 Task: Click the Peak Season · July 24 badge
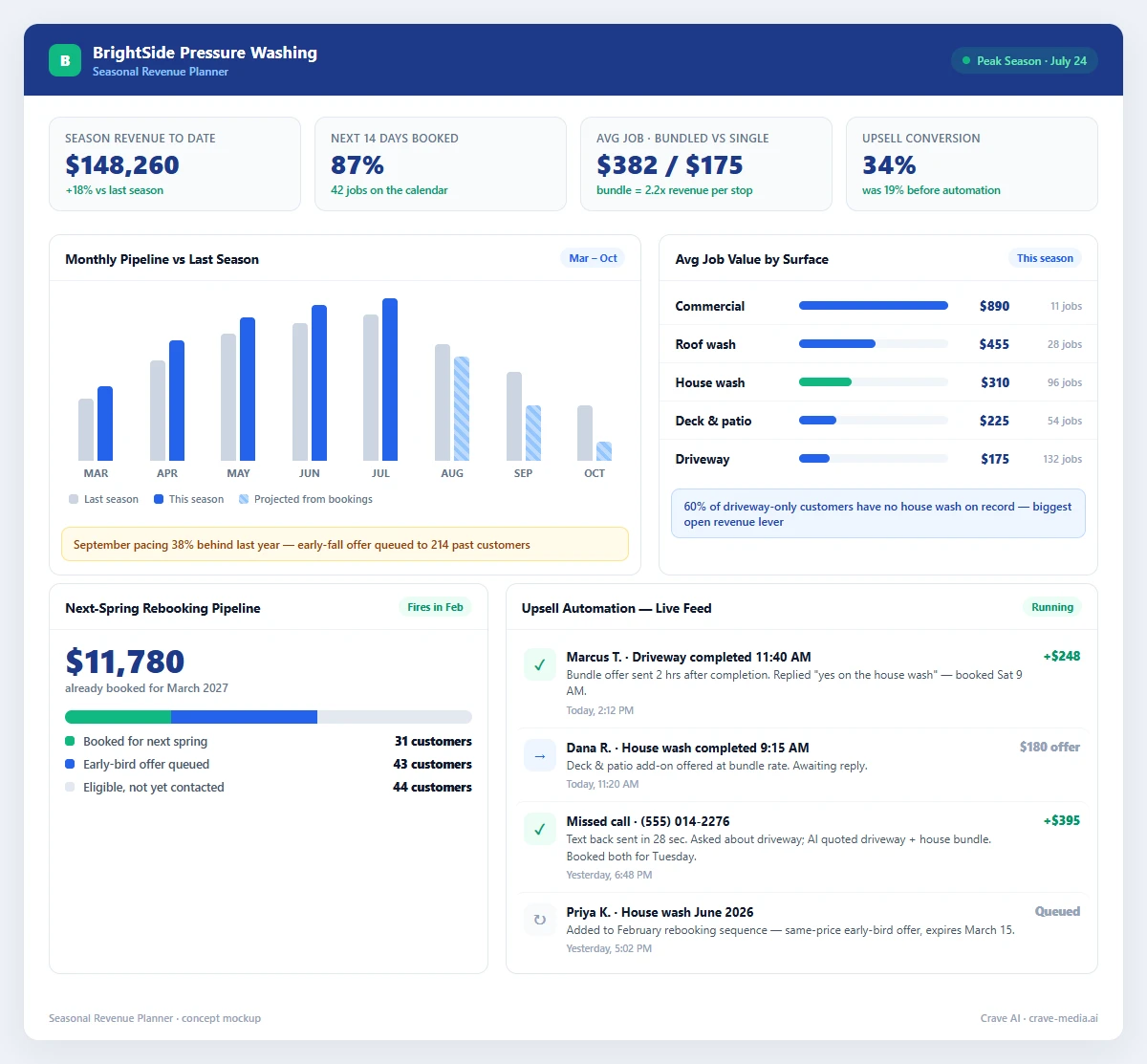(1025, 60)
